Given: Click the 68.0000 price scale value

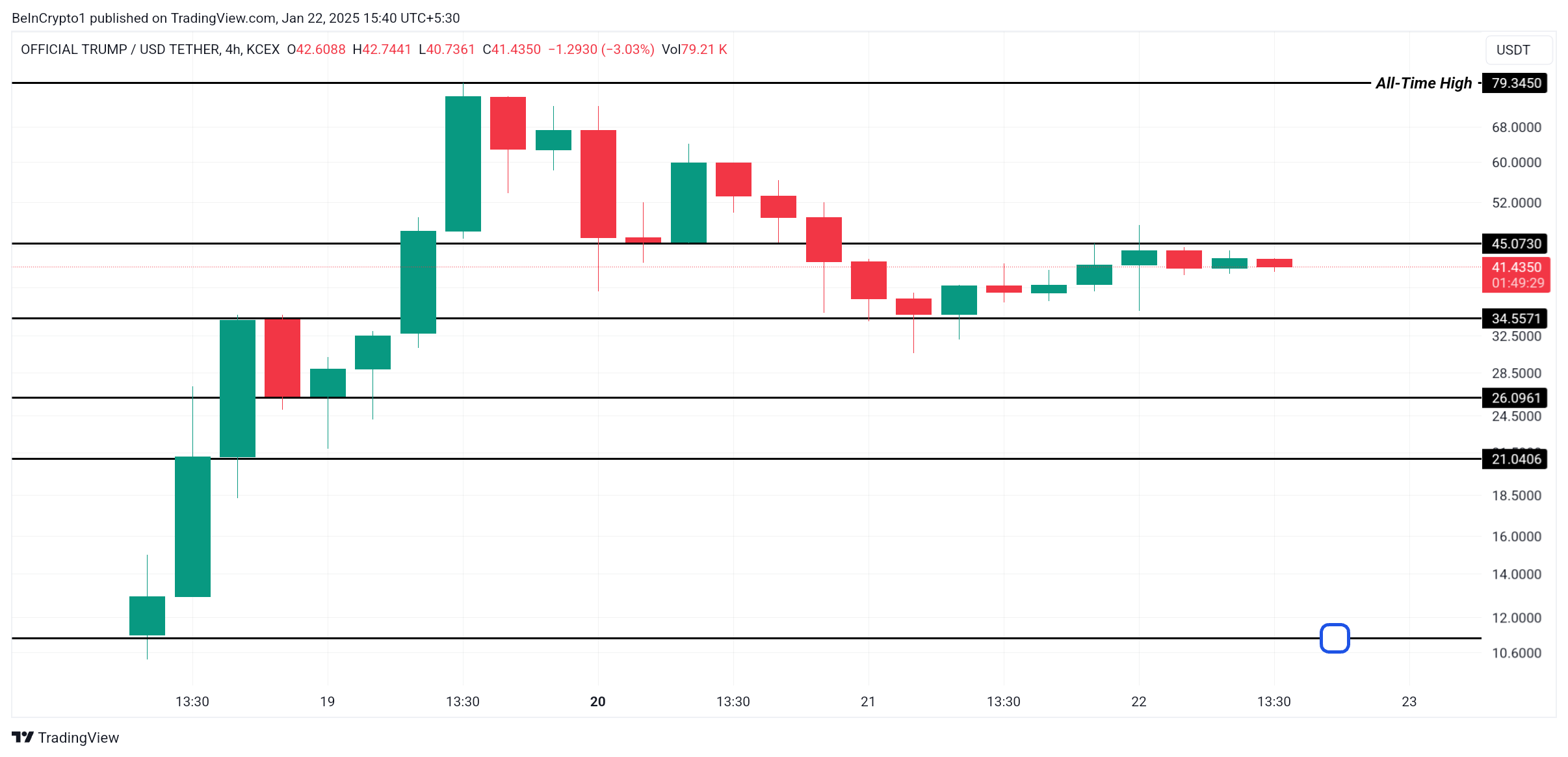Looking at the screenshot, I should pyautogui.click(x=1517, y=127).
